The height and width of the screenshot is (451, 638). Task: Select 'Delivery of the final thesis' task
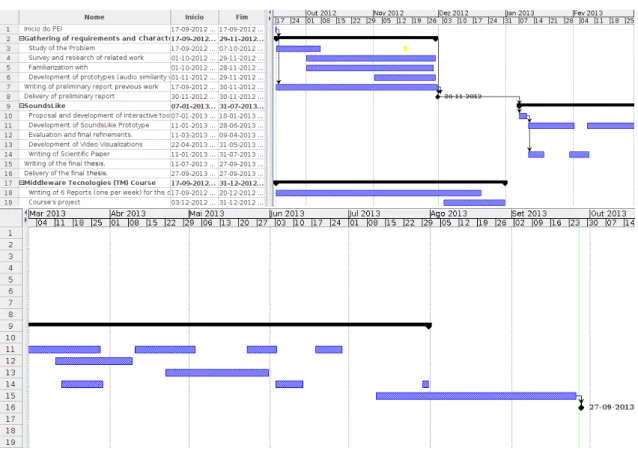pos(66,173)
